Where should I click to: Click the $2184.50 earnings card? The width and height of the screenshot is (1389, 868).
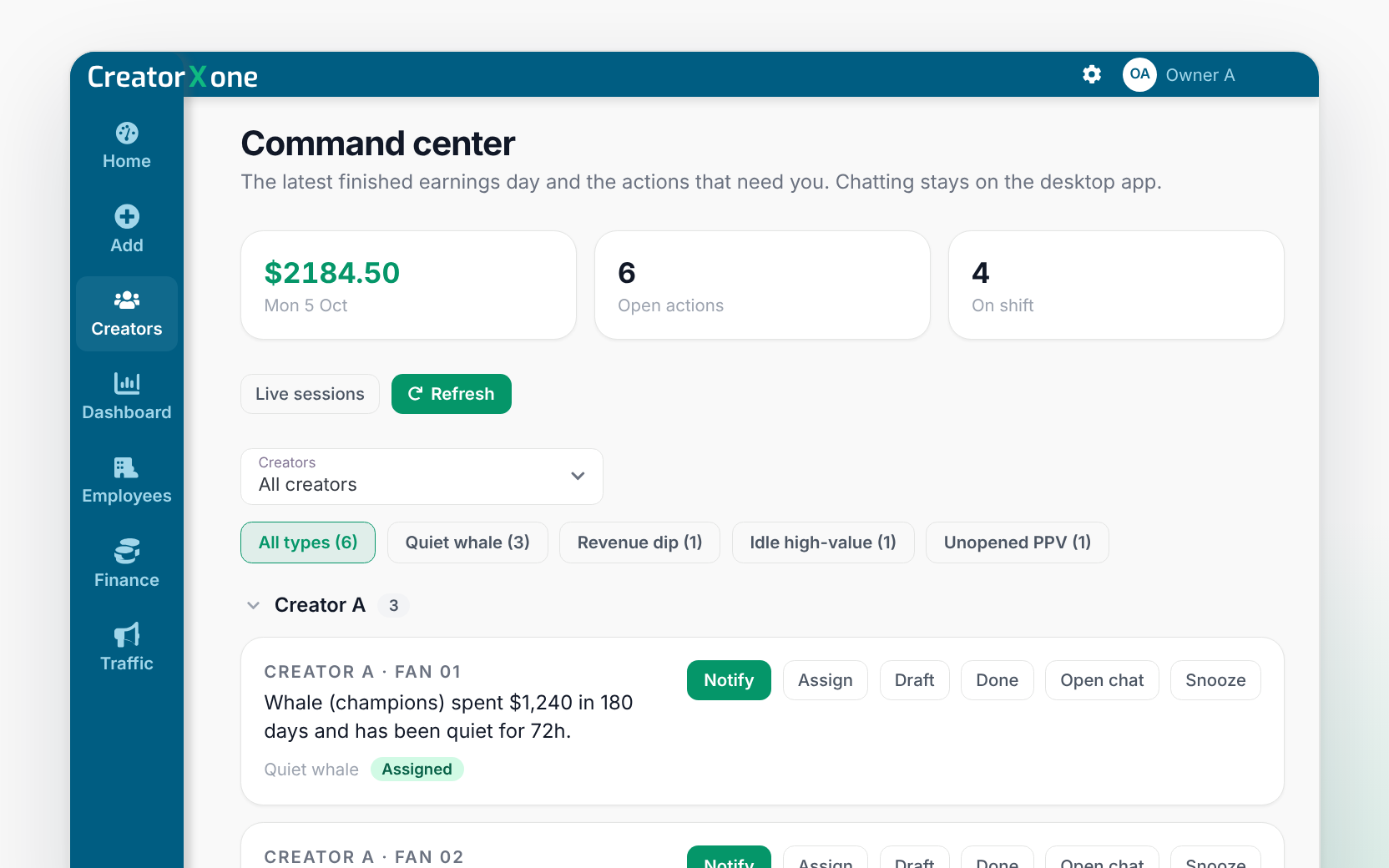tap(408, 285)
